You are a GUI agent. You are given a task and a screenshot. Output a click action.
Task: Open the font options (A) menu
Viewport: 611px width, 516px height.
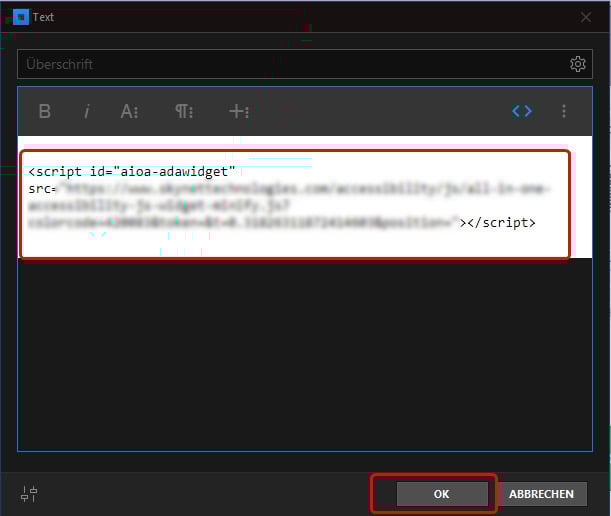[129, 111]
